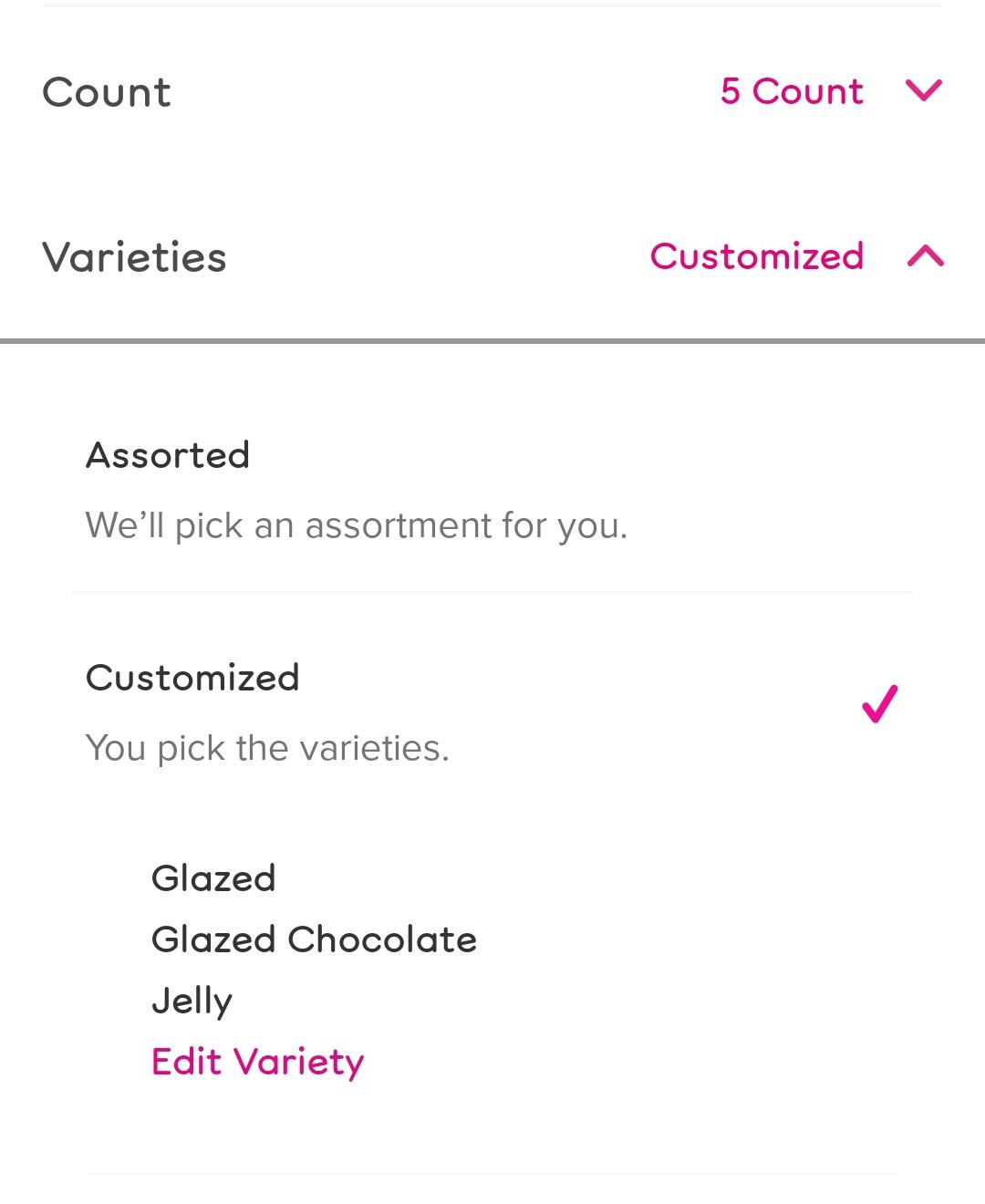985x1204 pixels.
Task: Click the assortment description text
Action: coord(358,525)
